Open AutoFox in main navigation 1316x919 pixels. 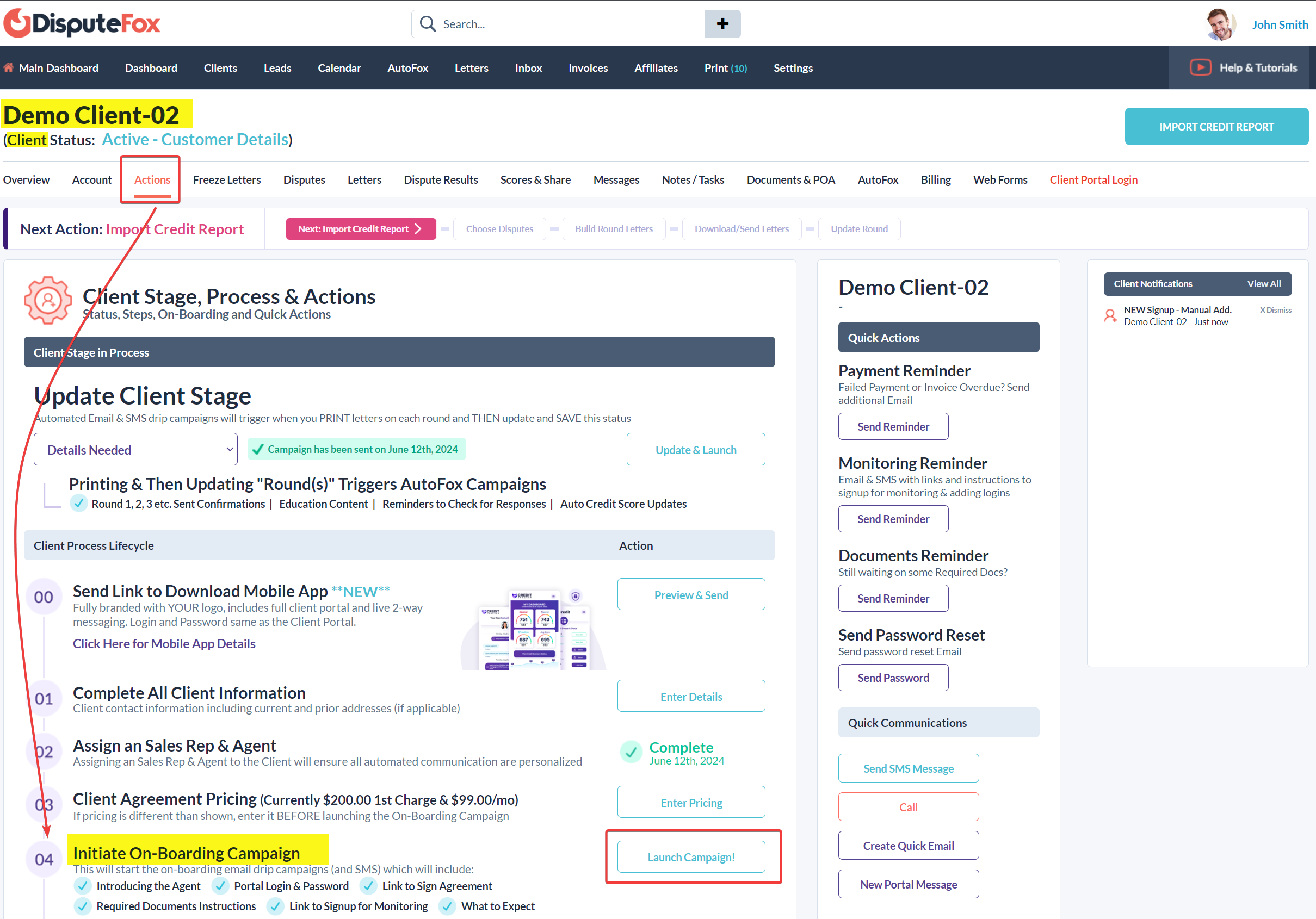click(407, 67)
